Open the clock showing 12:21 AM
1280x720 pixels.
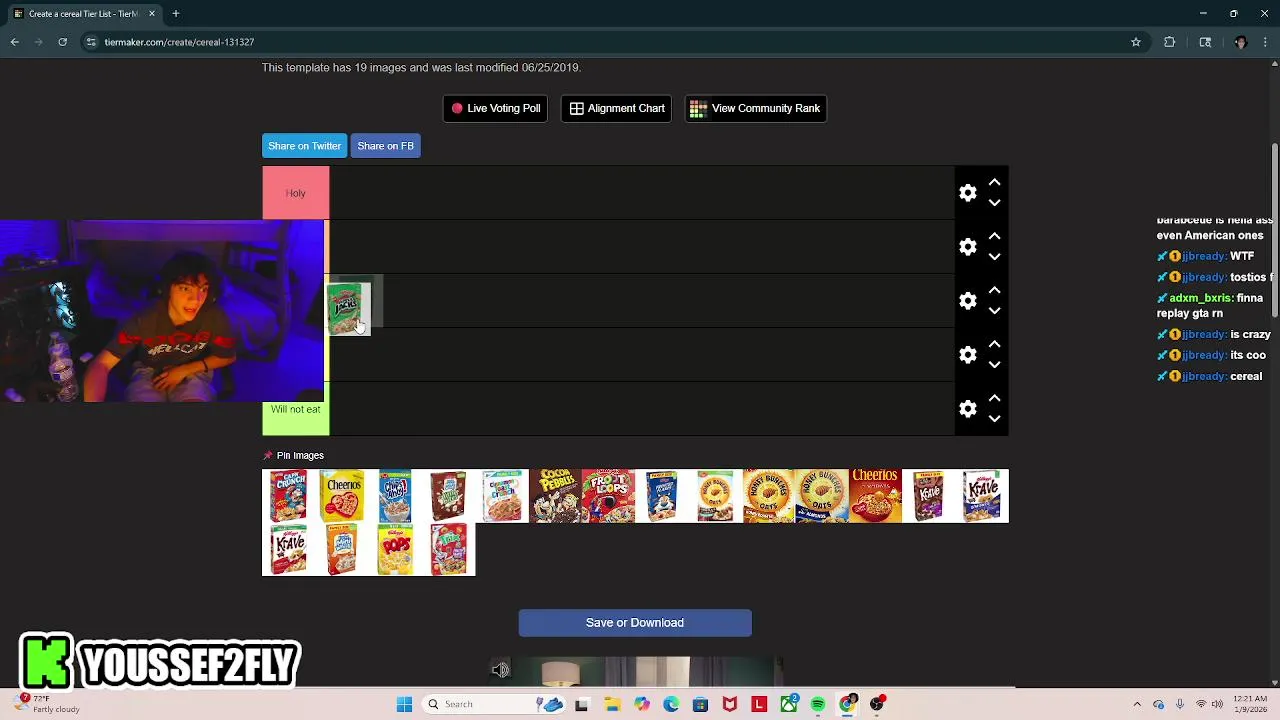pyautogui.click(x=1252, y=705)
